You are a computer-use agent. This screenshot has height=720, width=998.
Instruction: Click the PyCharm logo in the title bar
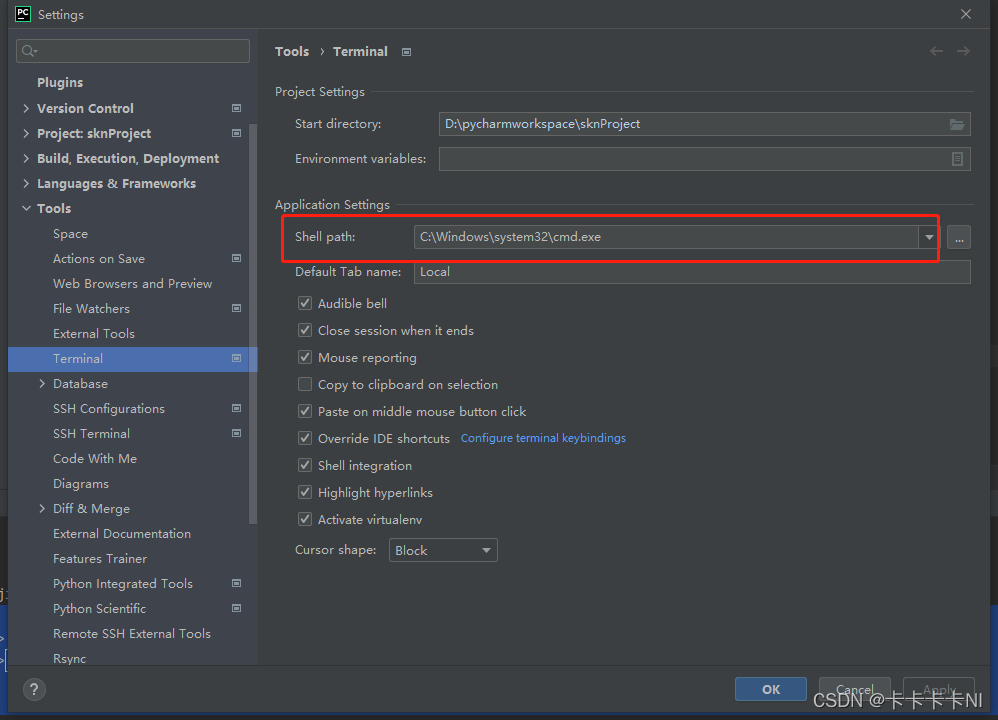pyautogui.click(x=21, y=14)
